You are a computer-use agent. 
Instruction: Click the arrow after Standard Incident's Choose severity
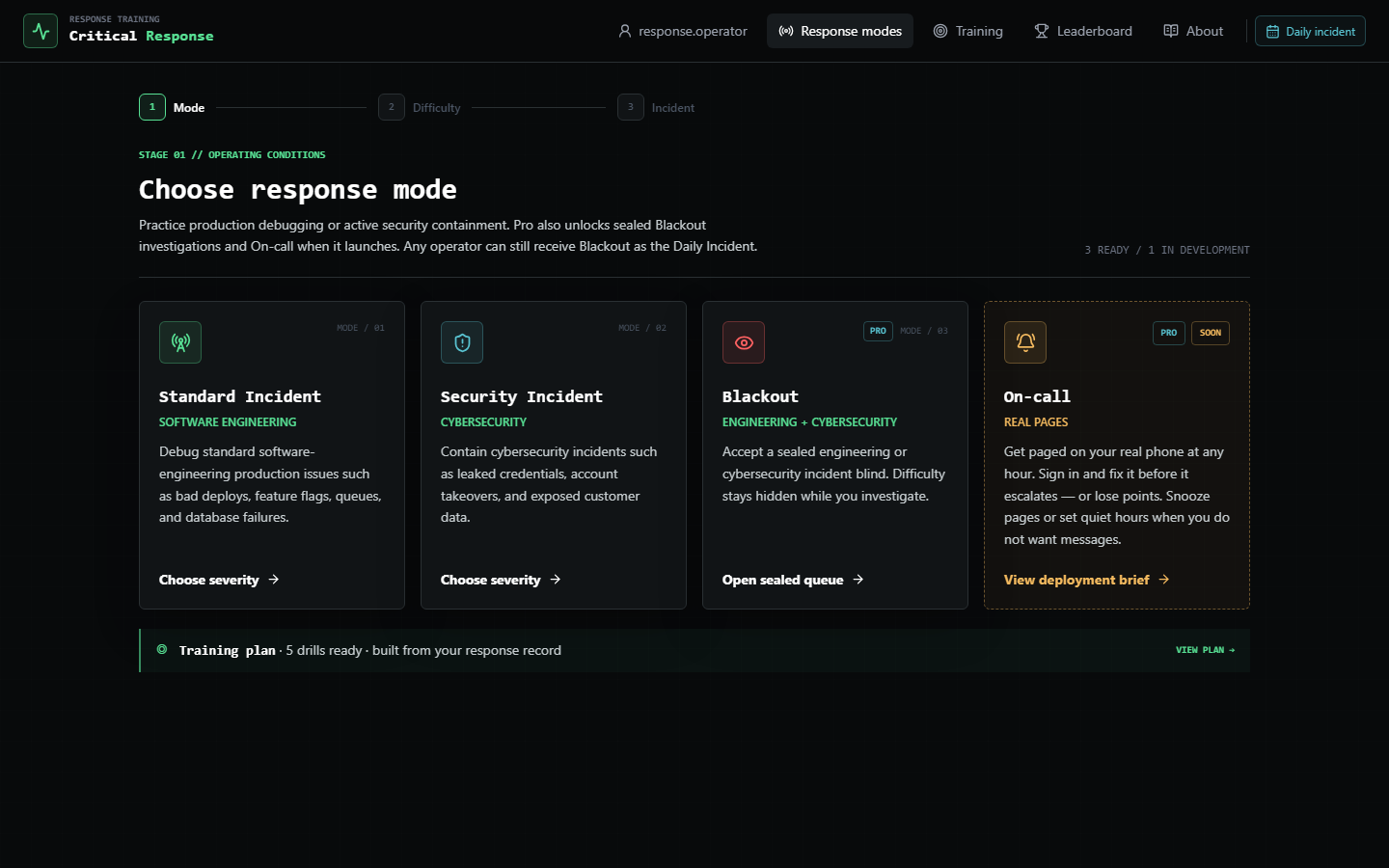[x=274, y=580]
